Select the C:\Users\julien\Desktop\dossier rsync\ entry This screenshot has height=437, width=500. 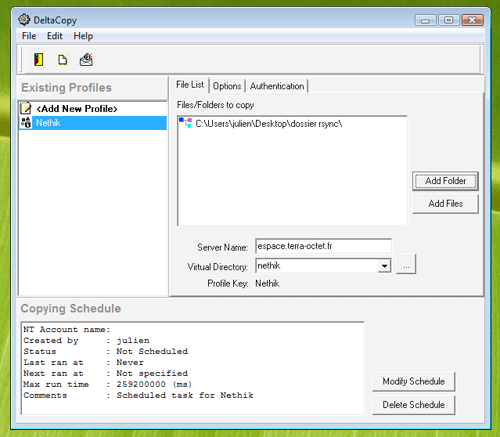[269, 124]
